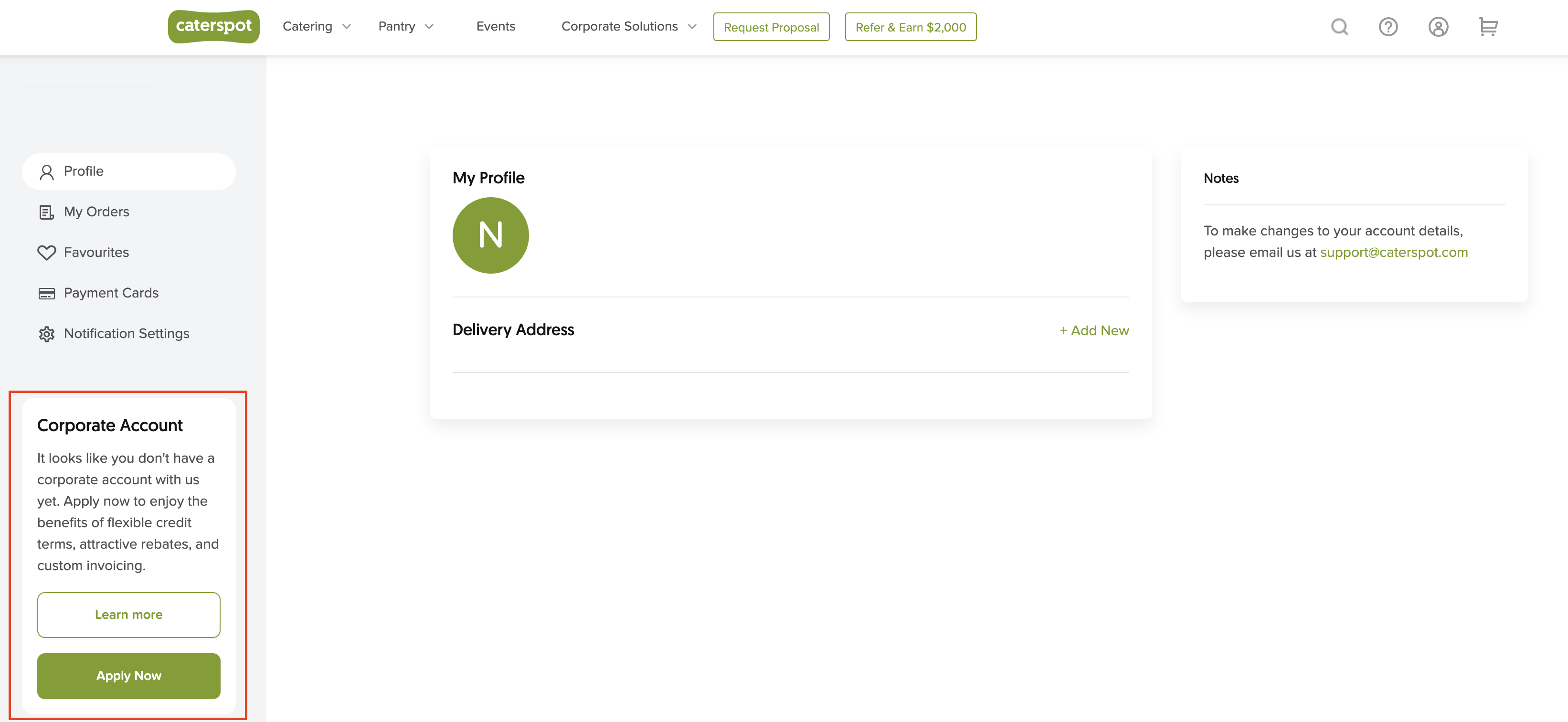This screenshot has width=1568, height=722.
Task: Click the Apply Now button
Action: (128, 676)
